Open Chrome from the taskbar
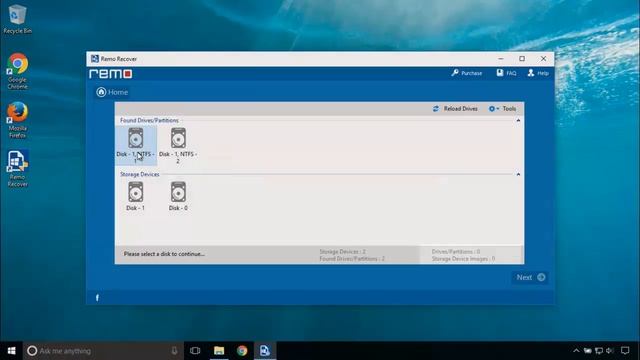 pyautogui.click(x=242, y=351)
